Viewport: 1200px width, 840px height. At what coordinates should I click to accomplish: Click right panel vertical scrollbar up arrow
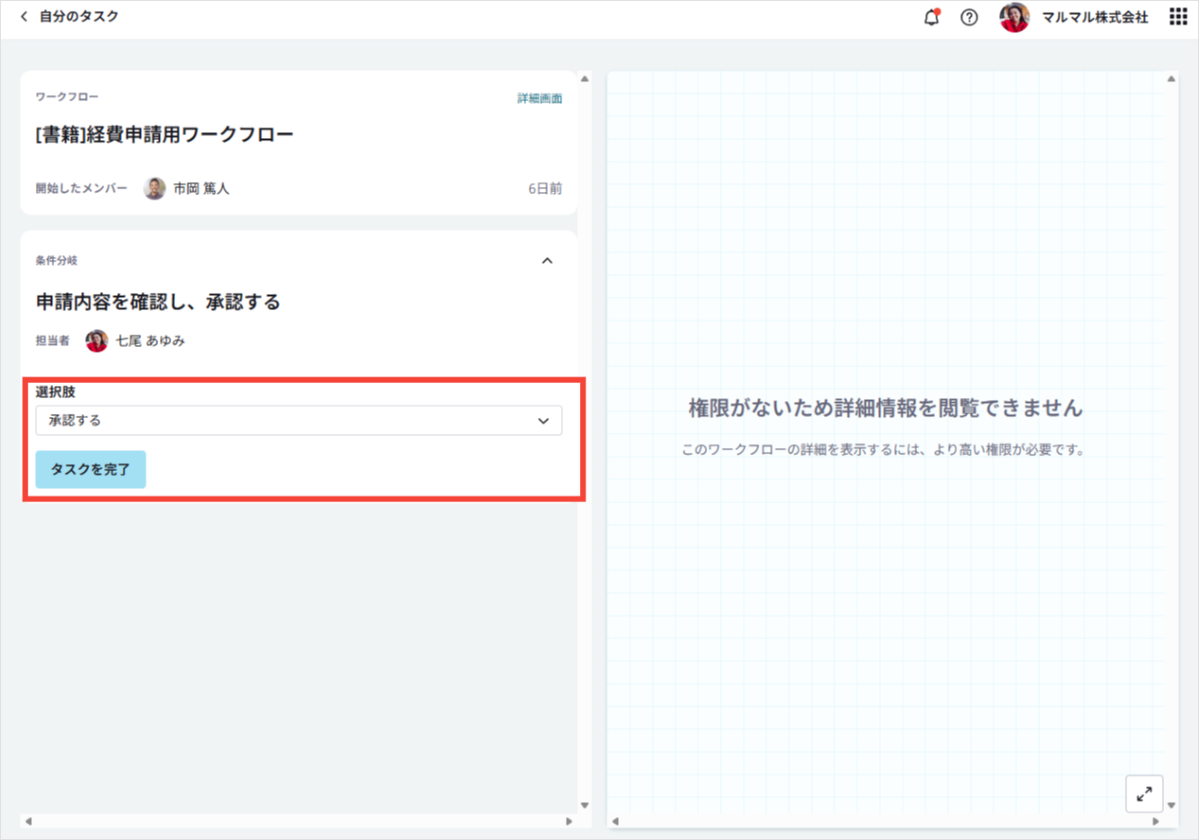pos(1172,79)
